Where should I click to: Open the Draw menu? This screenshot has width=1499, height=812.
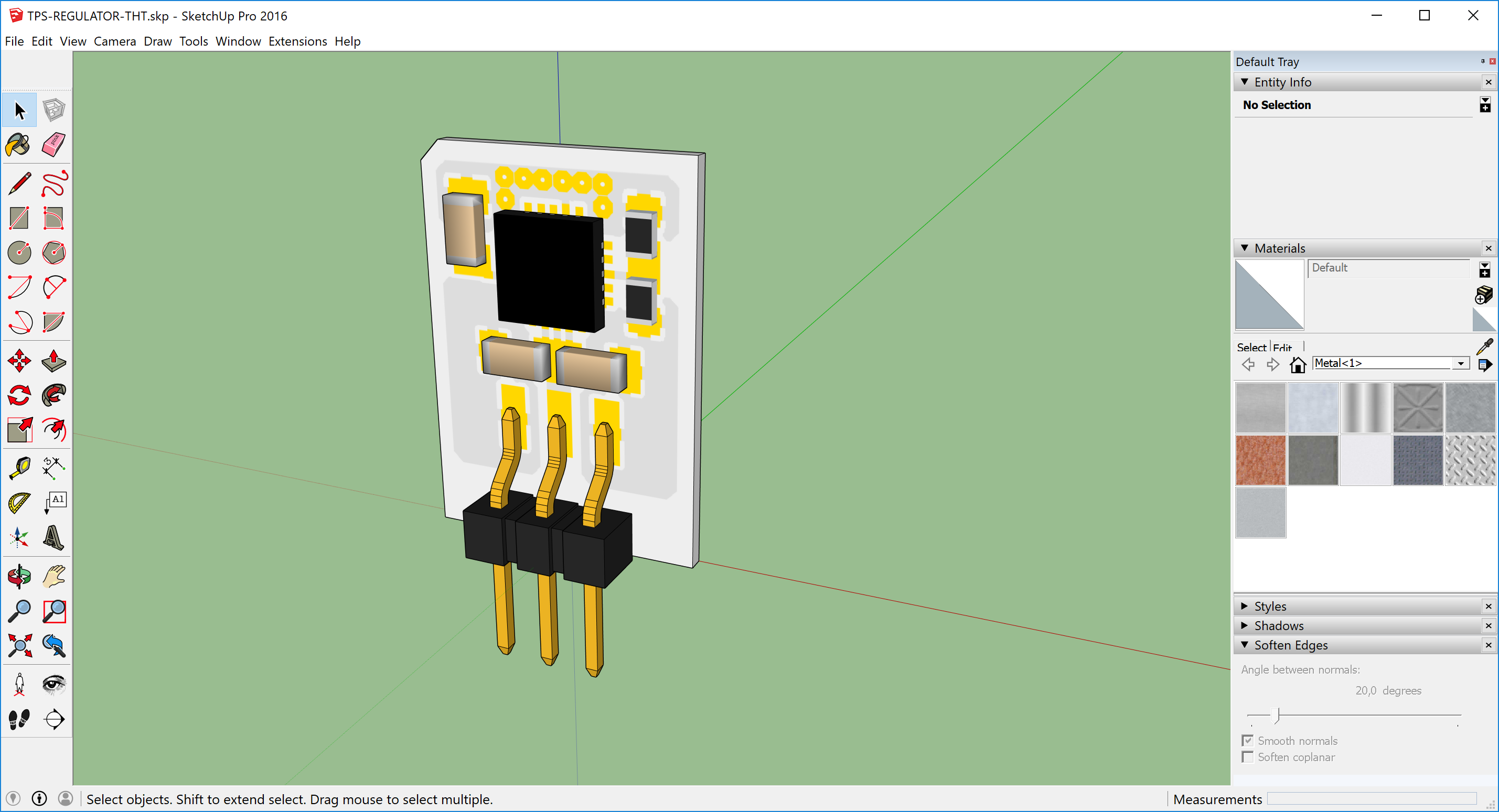pos(158,41)
